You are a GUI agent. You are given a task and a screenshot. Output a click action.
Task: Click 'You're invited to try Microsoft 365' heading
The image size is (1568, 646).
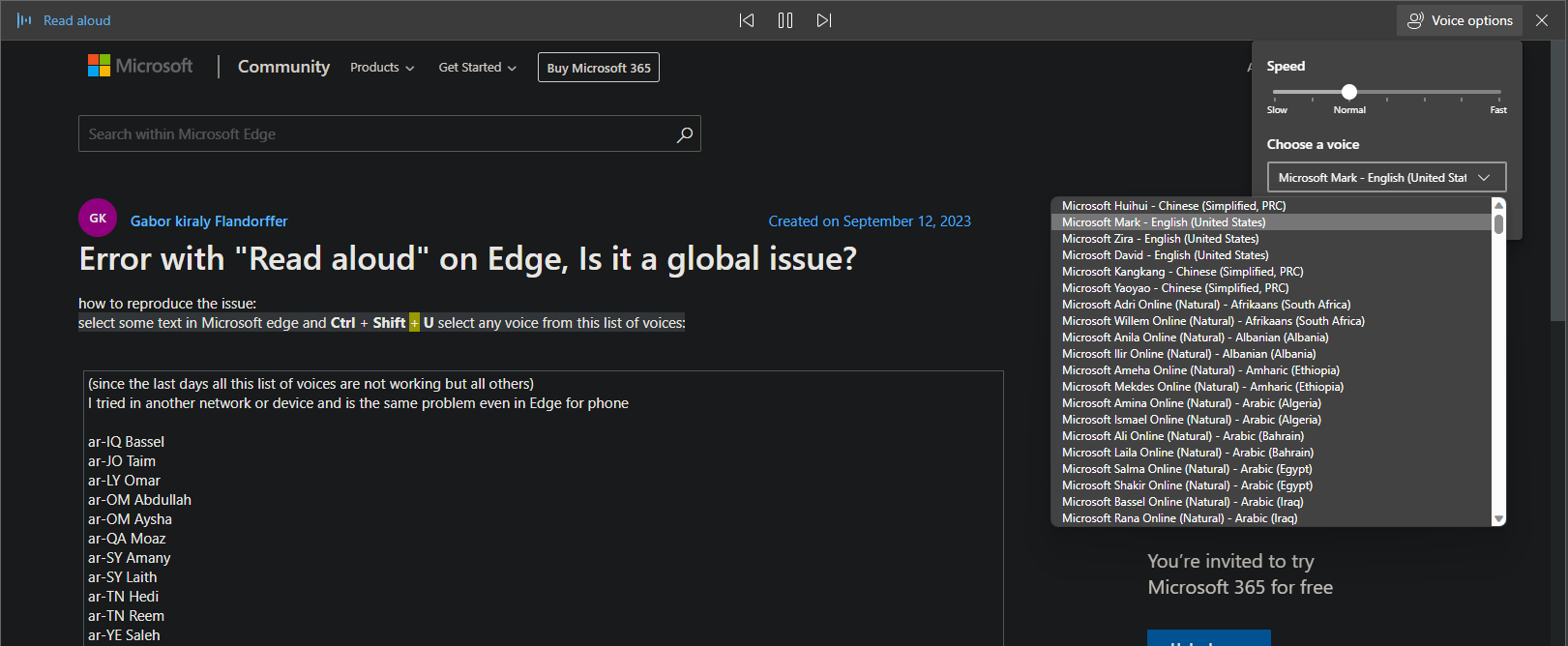coord(1240,574)
